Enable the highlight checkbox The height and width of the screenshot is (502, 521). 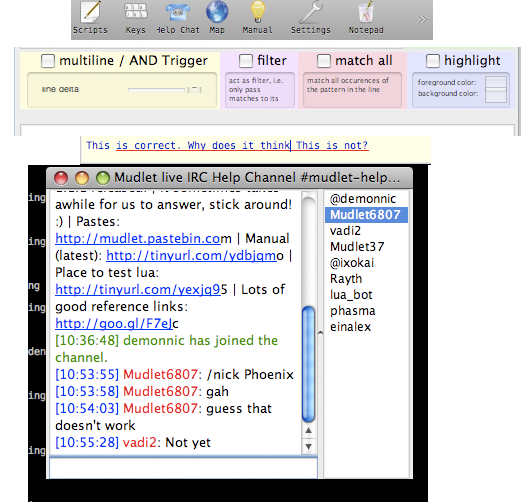pos(433,61)
